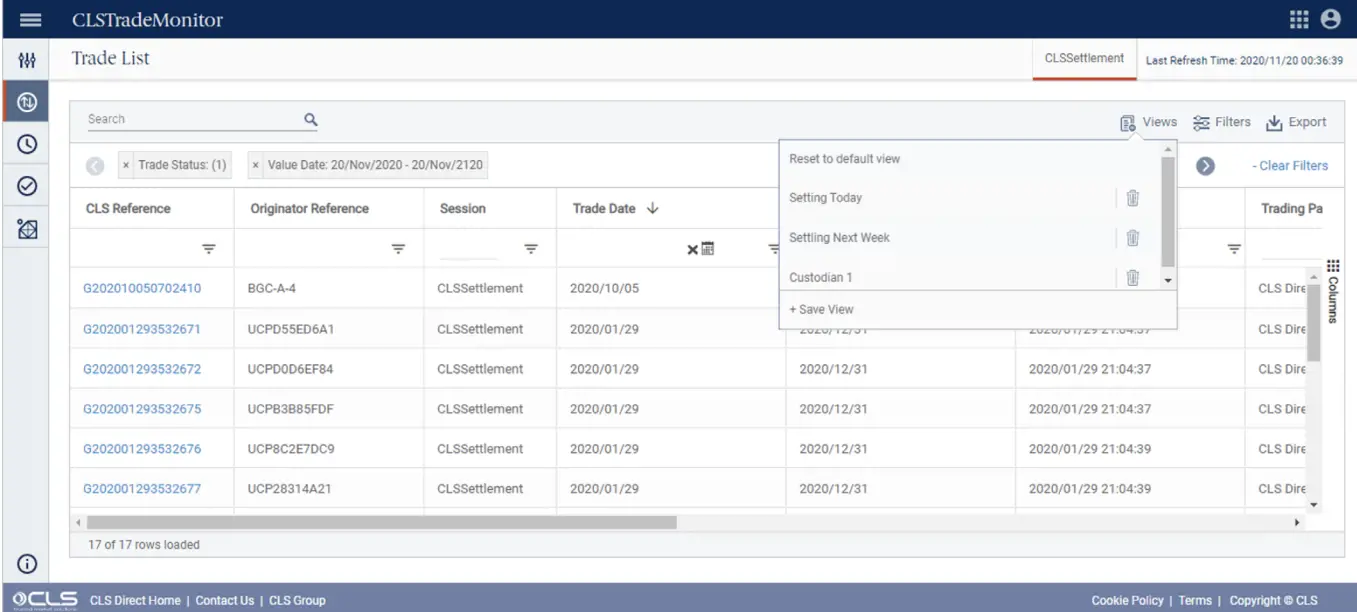Apply the Custodian 1 view
The image size is (1357, 612).
click(x=821, y=278)
